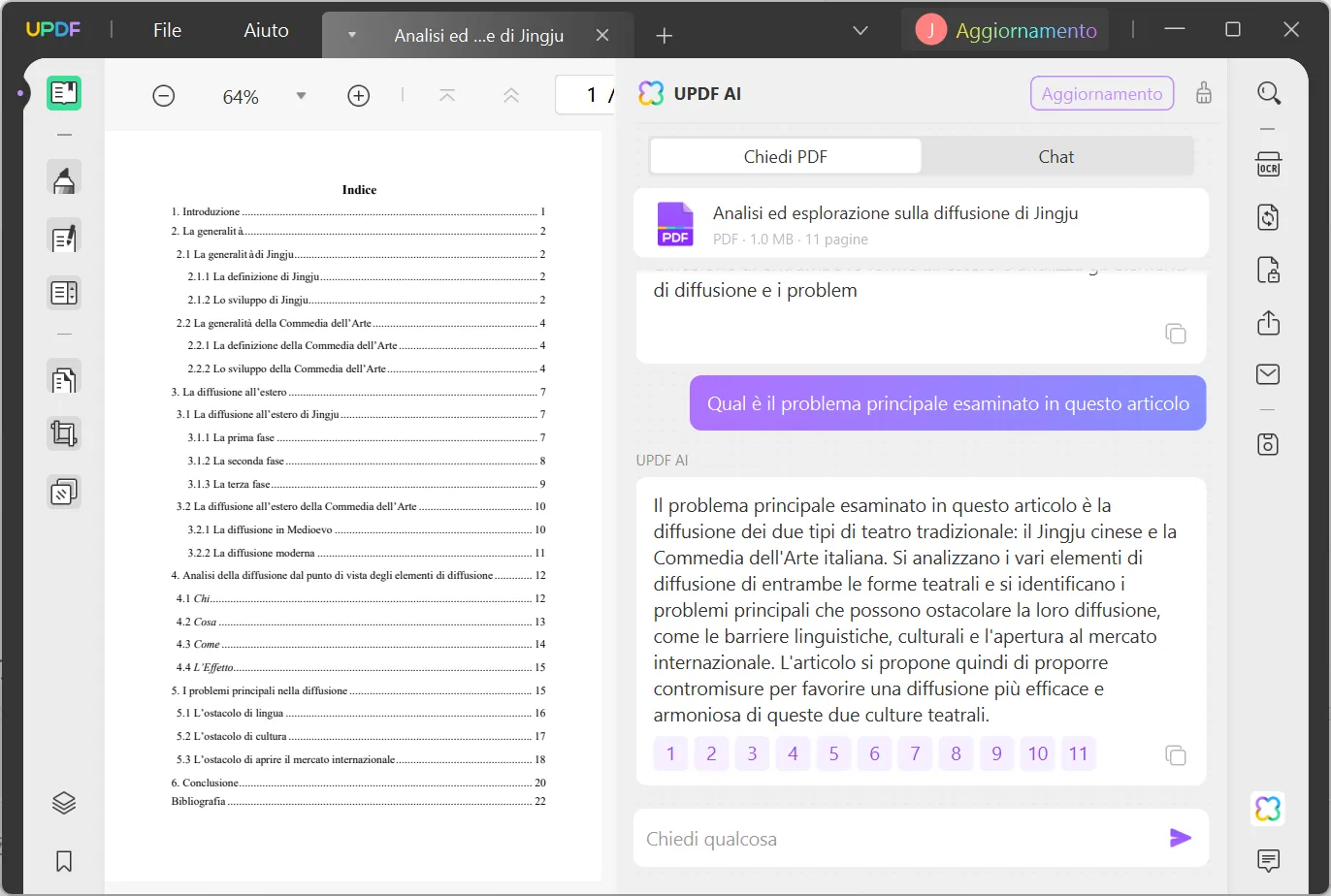
Task: Click the Save as other icon
Action: (1269, 444)
